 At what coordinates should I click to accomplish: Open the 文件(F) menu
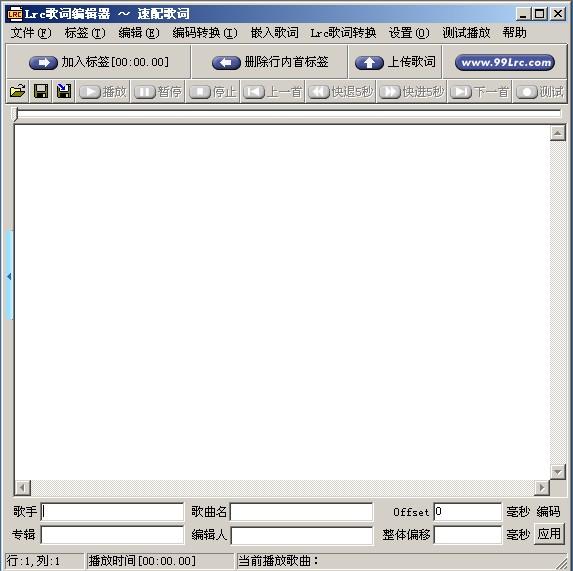31,33
